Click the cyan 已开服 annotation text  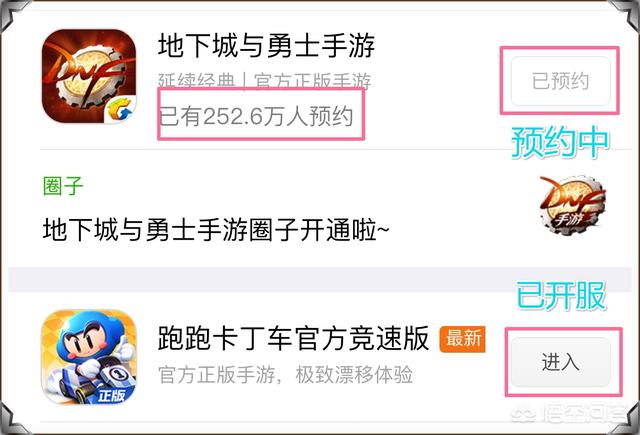(561, 295)
